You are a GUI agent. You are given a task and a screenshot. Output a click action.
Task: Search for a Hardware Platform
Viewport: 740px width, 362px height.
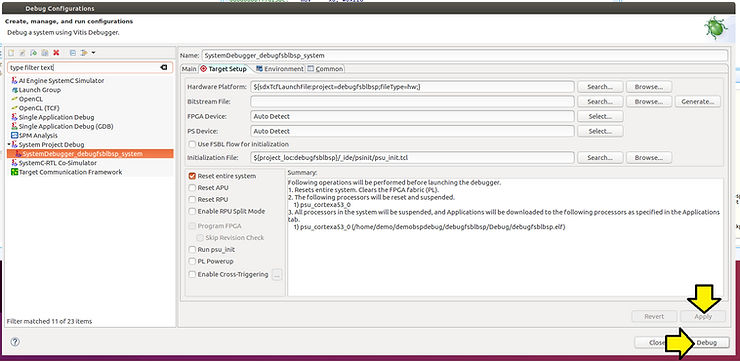600,87
